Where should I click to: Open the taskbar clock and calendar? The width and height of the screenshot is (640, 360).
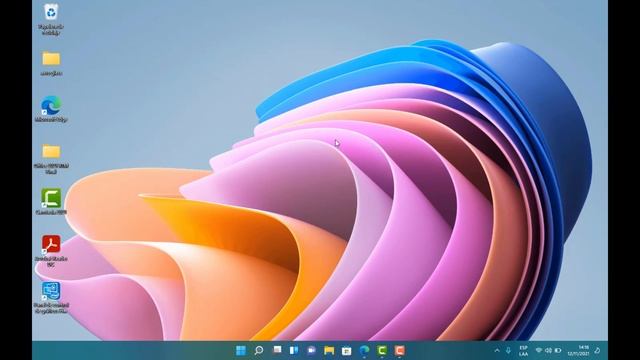[x=578, y=351]
